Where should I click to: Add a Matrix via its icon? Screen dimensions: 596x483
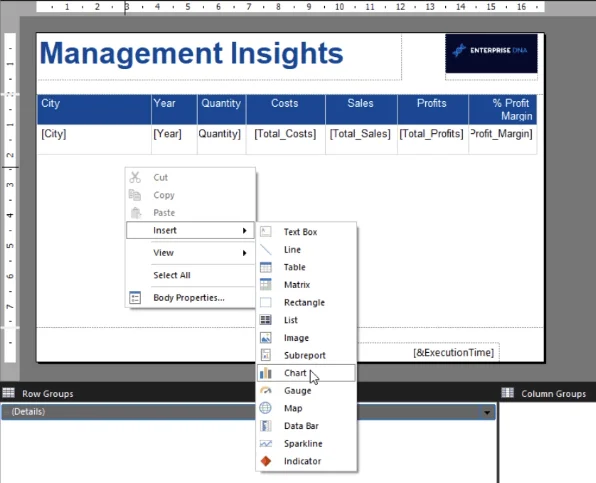coord(266,285)
